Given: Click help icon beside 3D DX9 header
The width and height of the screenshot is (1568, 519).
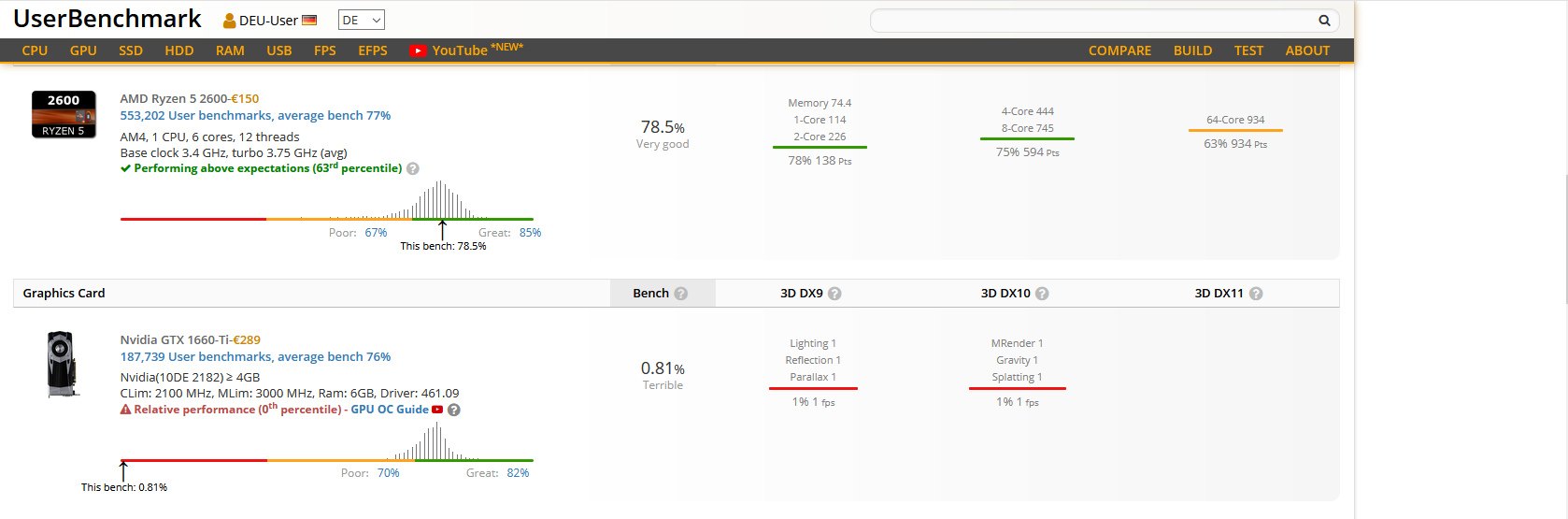Looking at the screenshot, I should pos(834,294).
